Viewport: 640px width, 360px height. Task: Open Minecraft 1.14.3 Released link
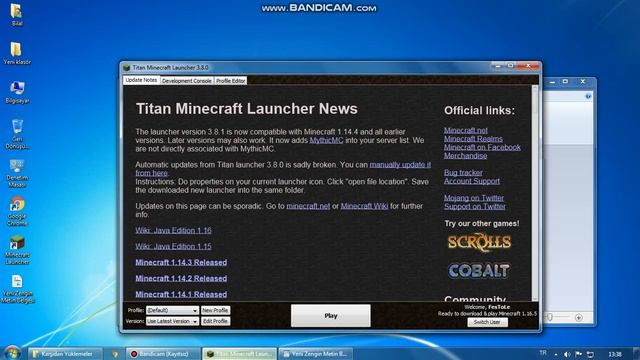coord(181,262)
